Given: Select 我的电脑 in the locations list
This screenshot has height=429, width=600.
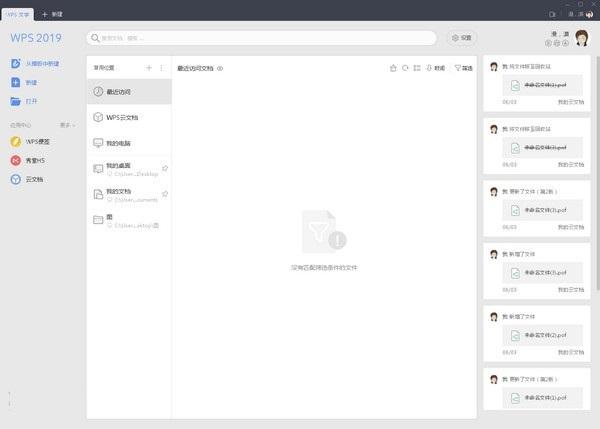Looking at the screenshot, I should [129, 143].
